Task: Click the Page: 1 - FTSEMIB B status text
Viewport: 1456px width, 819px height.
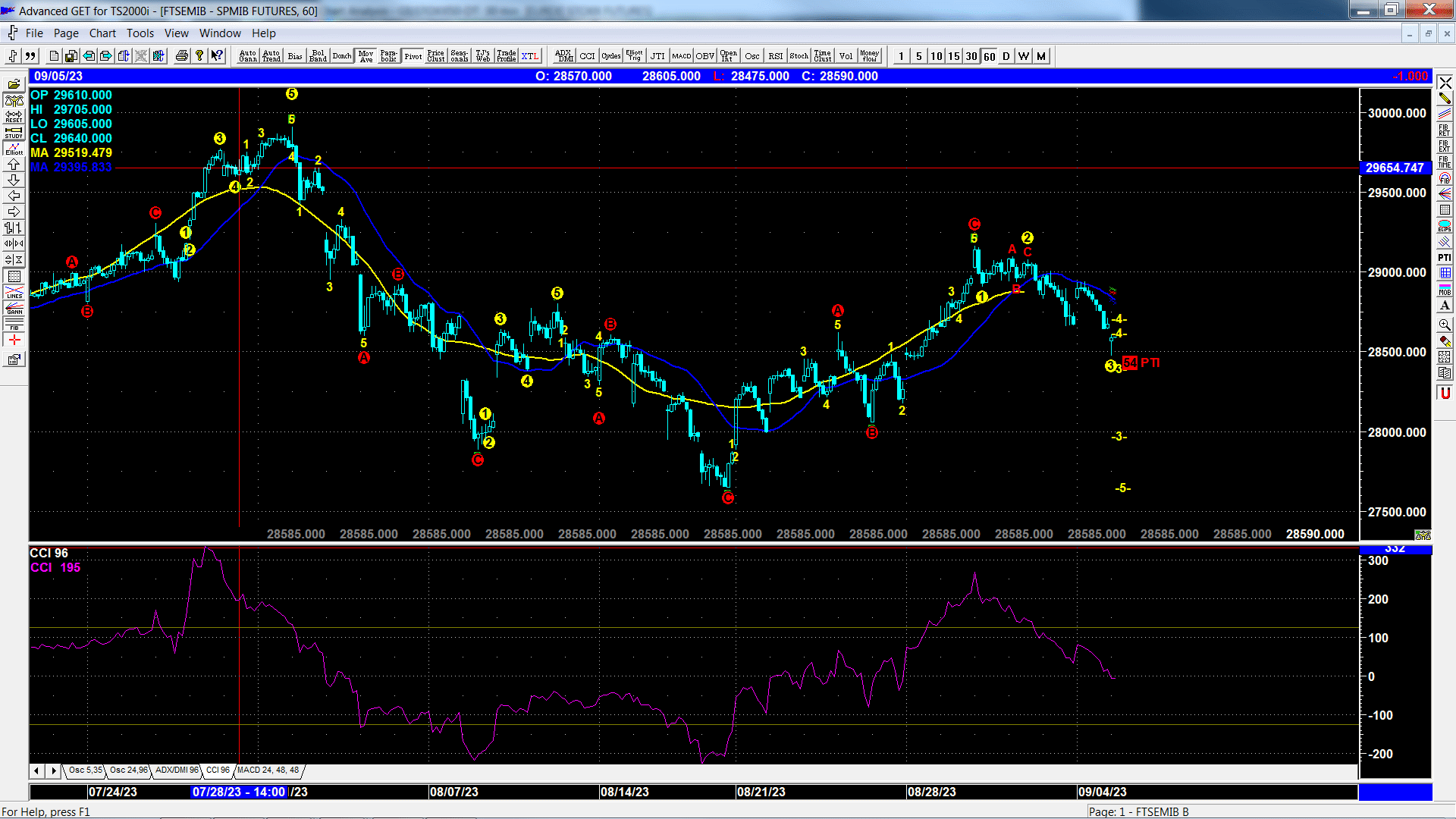Action: [1139, 811]
